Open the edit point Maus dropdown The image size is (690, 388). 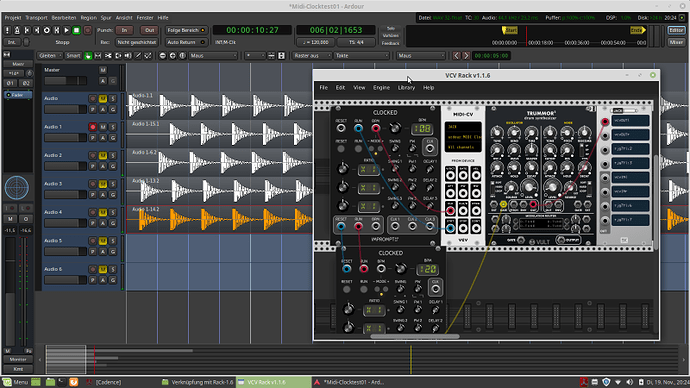421,56
